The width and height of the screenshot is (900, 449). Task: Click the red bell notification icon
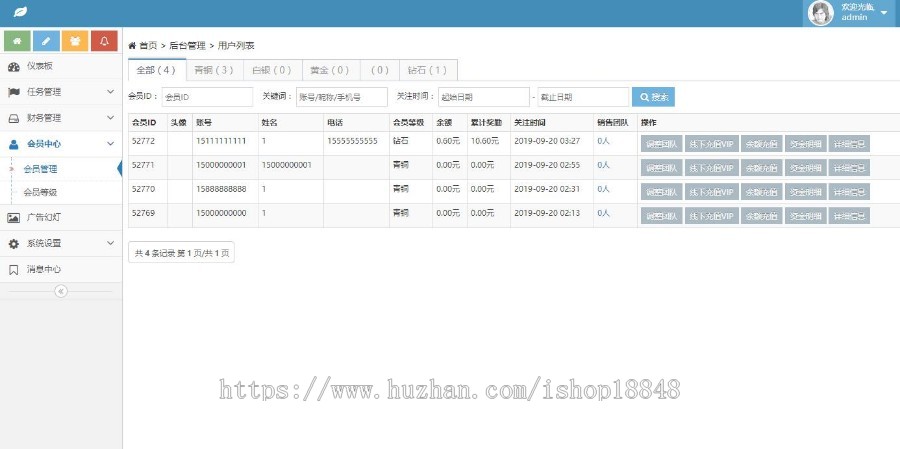coord(104,41)
